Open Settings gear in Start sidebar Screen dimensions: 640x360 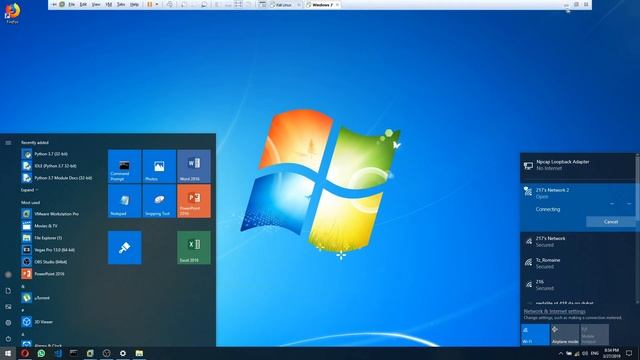pos(8,322)
